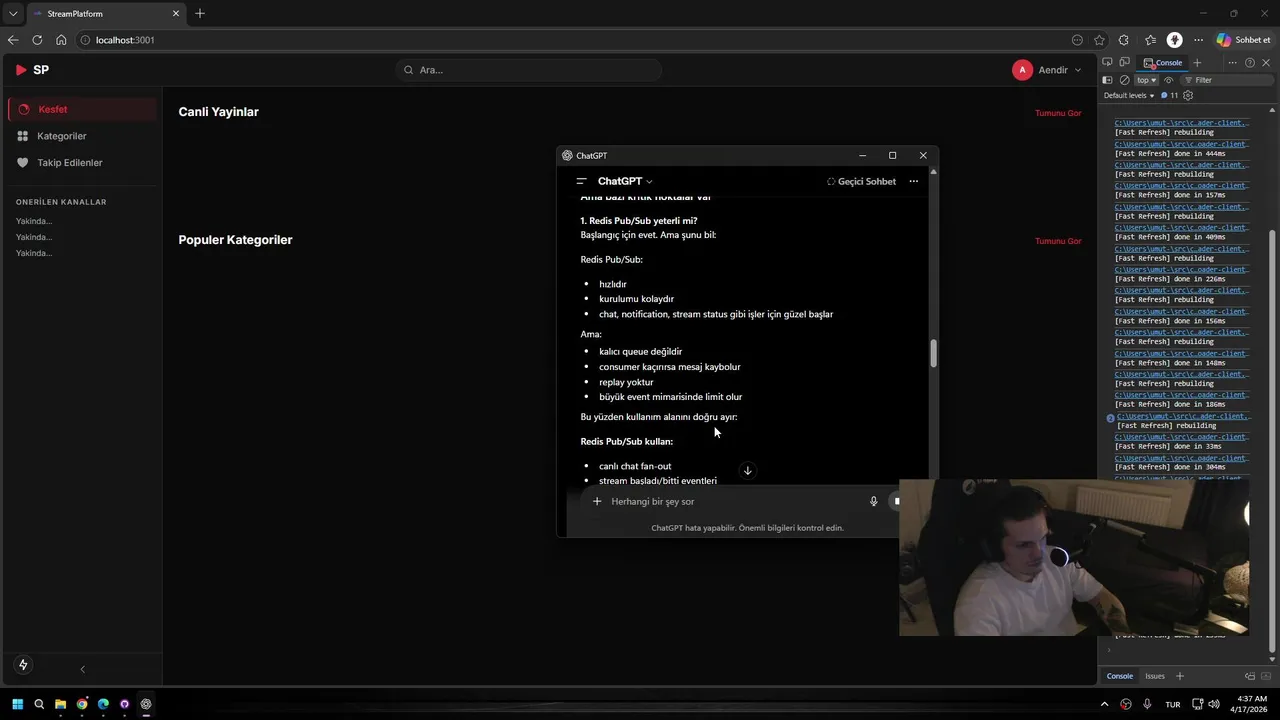Open Takip Edilenler in the sidebar

(x=82, y=163)
